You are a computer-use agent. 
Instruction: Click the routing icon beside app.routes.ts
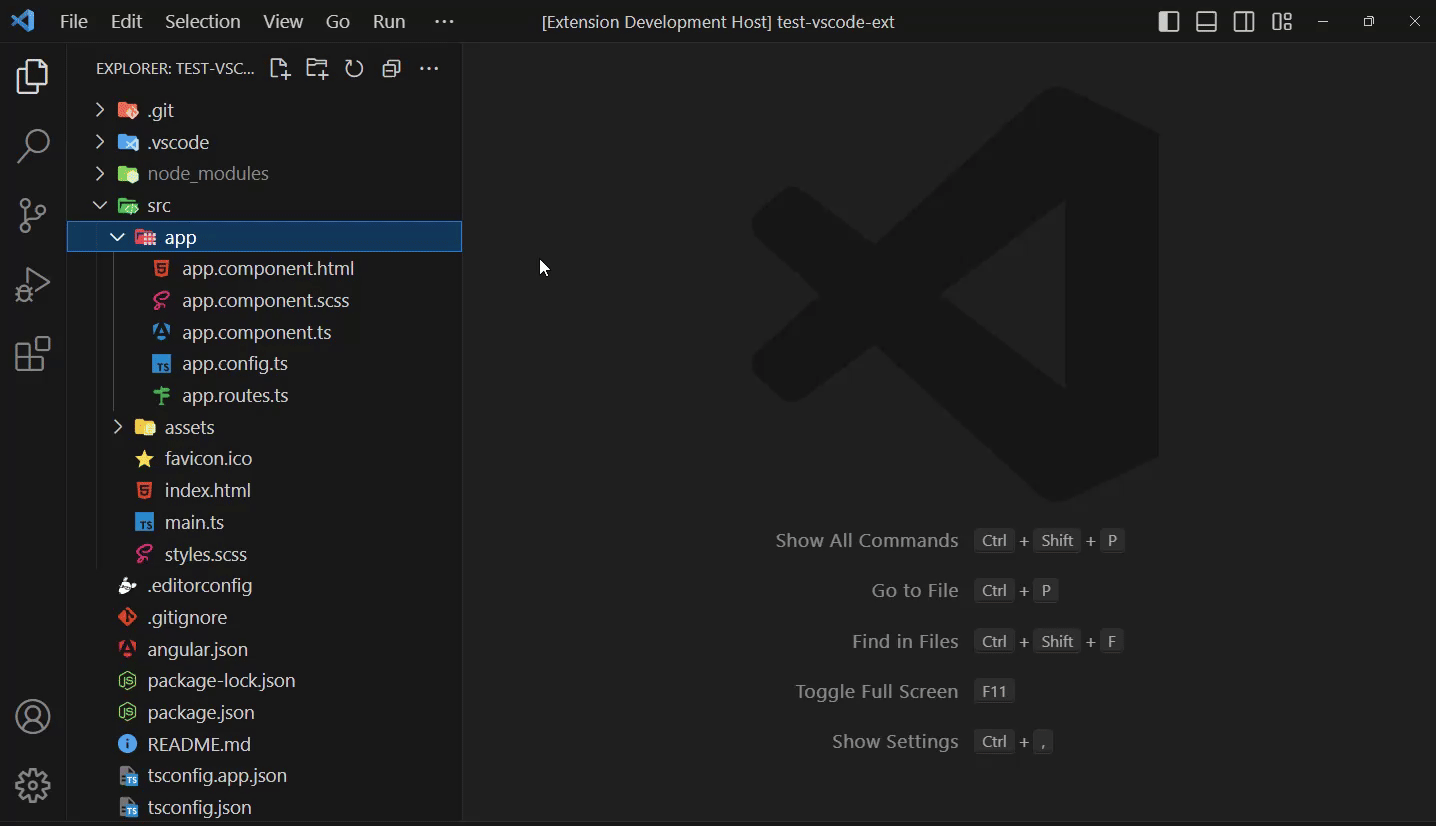click(x=161, y=395)
